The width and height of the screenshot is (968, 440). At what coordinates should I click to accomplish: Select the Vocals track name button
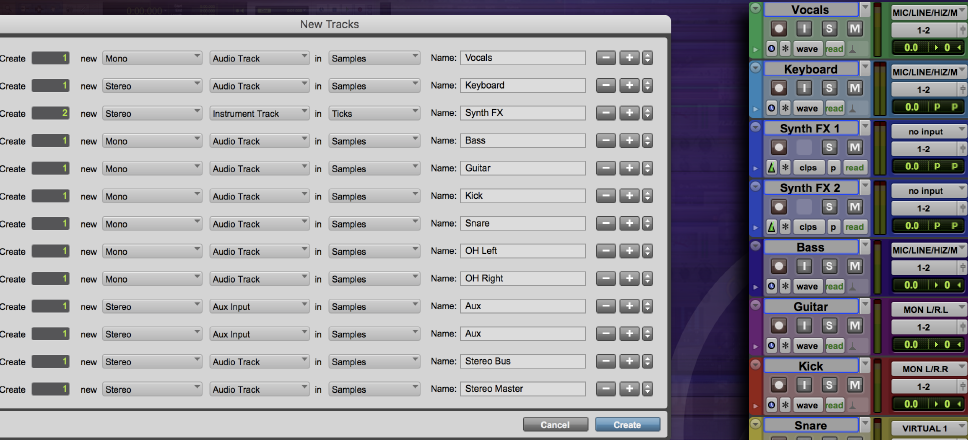point(811,9)
